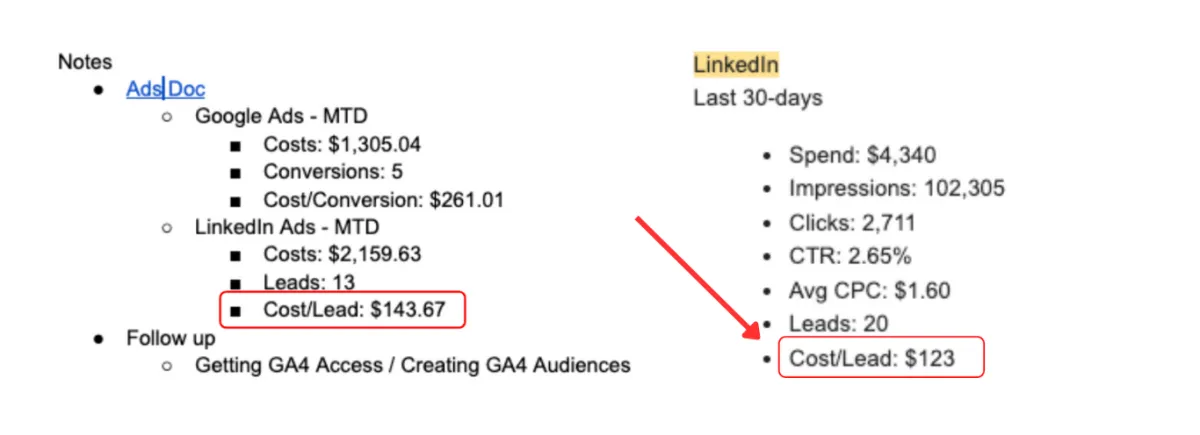This screenshot has width=1200, height=435.
Task: Place cursor on Costs: $2,159.63 line
Action: click(x=342, y=255)
